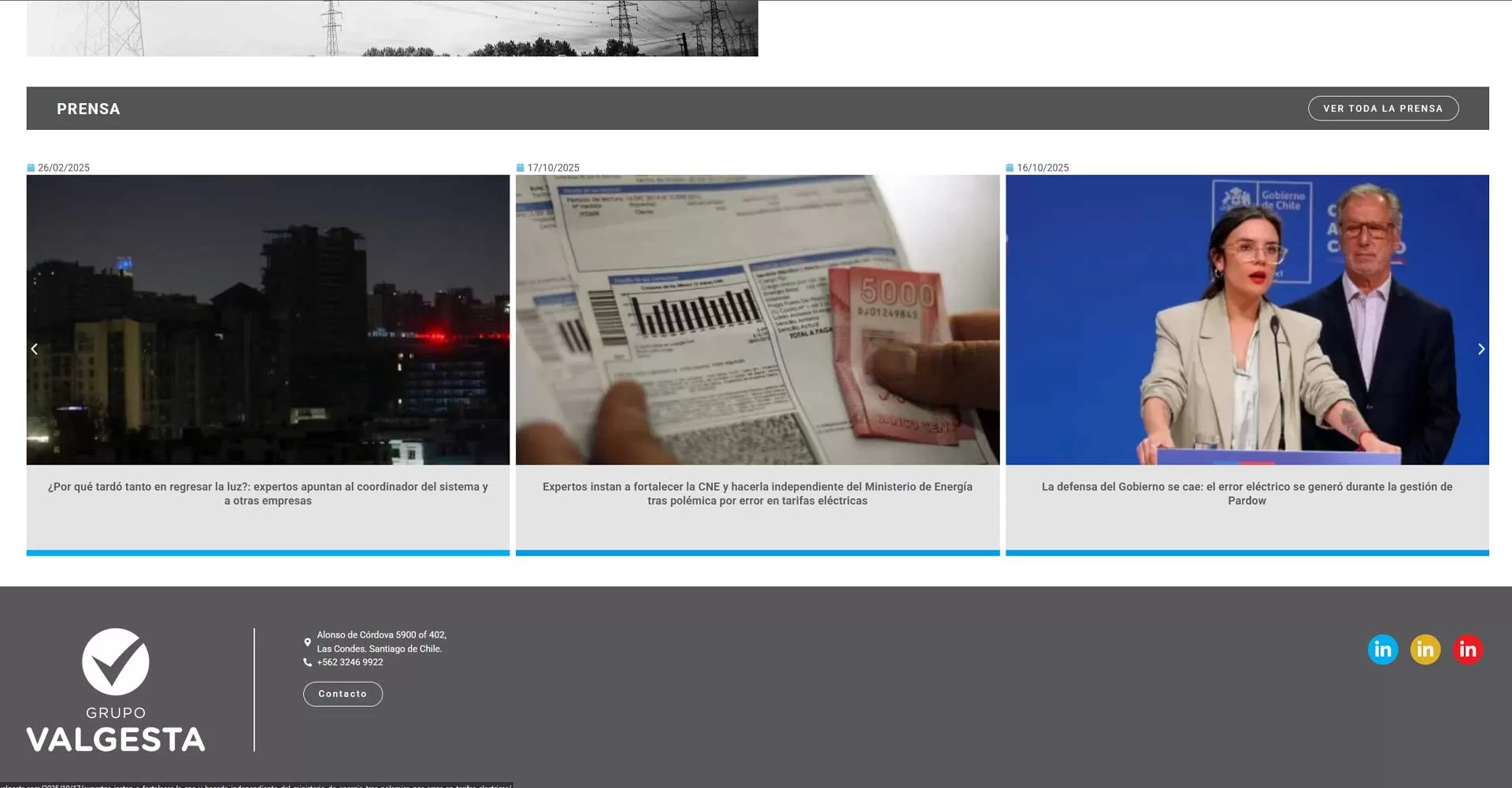Viewport: 1512px width, 788px height.
Task: Open the electricity bill and banknote image
Action: [x=757, y=319]
